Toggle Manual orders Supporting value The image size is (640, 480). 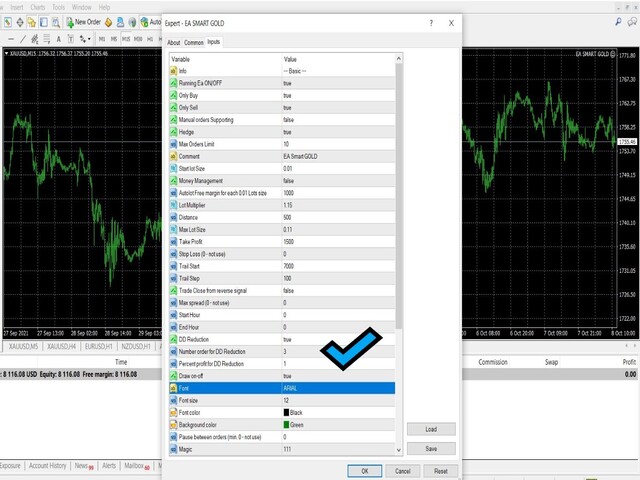(x=338, y=120)
